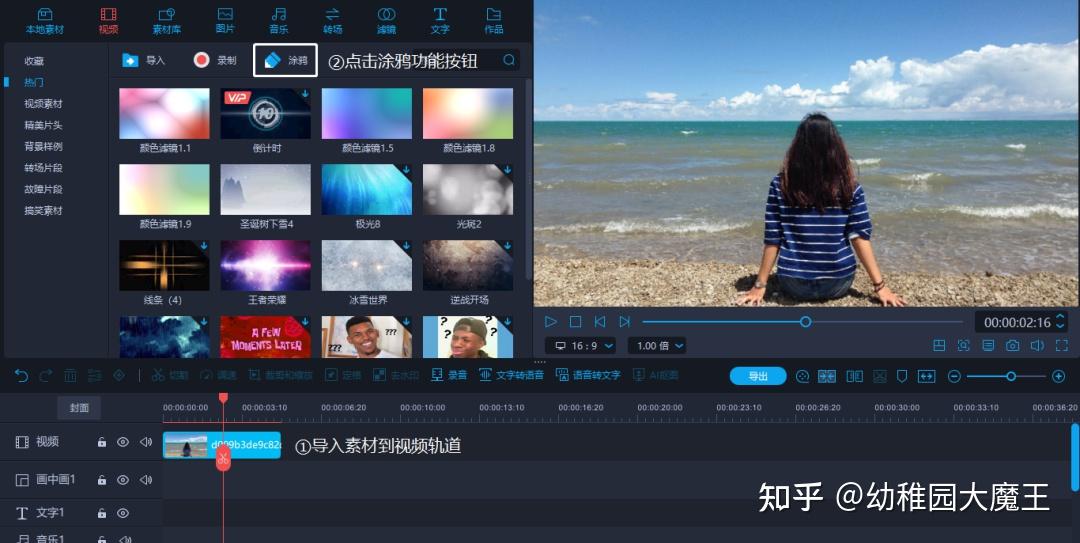Hide the 画中画1 track
The width and height of the screenshot is (1080, 543).
(x=123, y=480)
